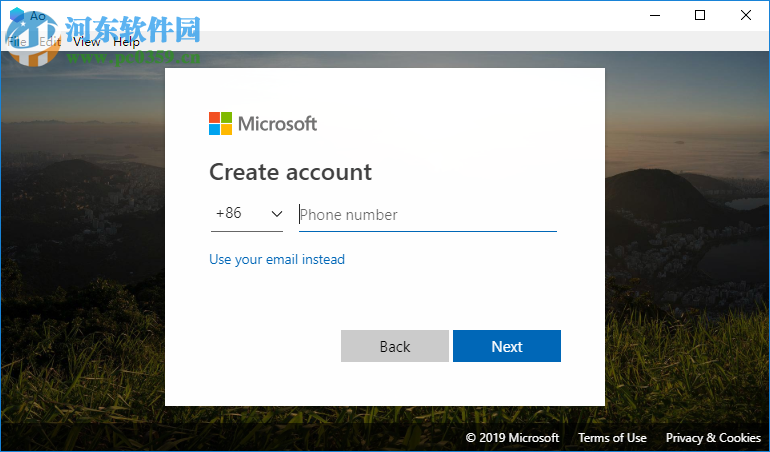Open the View menu
Viewport: 770px width, 452px height.
pyautogui.click(x=86, y=42)
